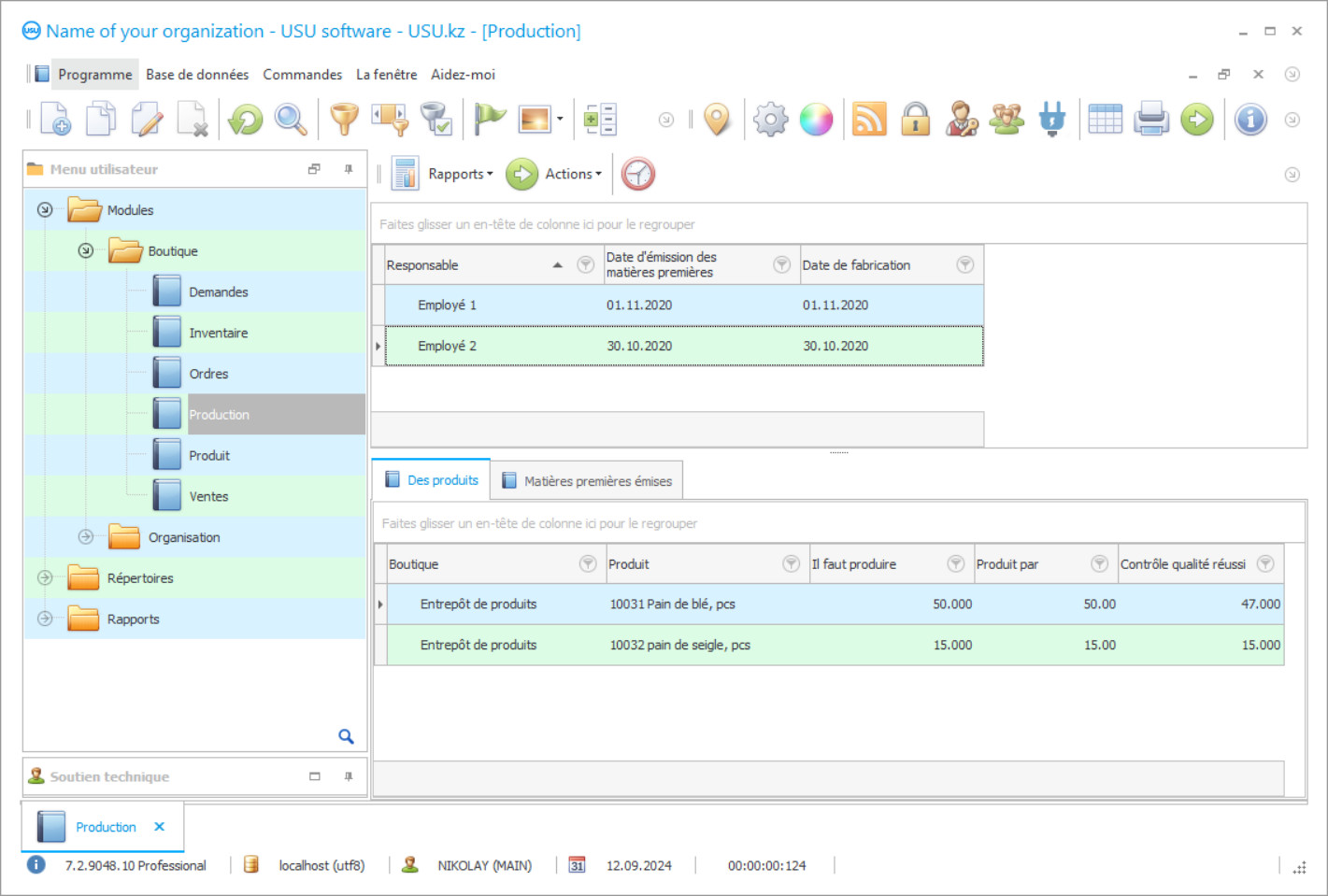This screenshot has height=896, width=1328.
Task: Click the color wheel theme icon
Action: tap(816, 119)
